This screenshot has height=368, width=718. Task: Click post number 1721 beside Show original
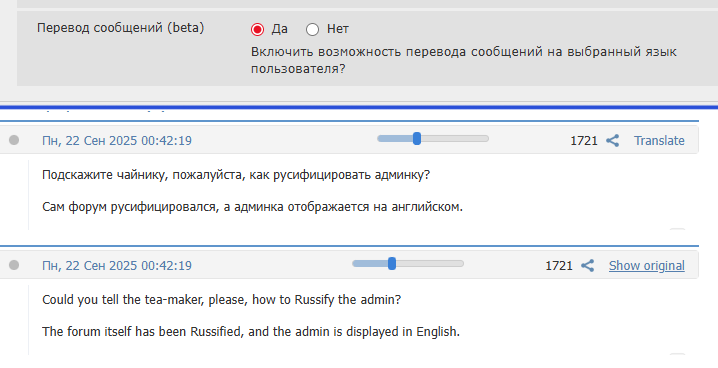[x=559, y=265]
